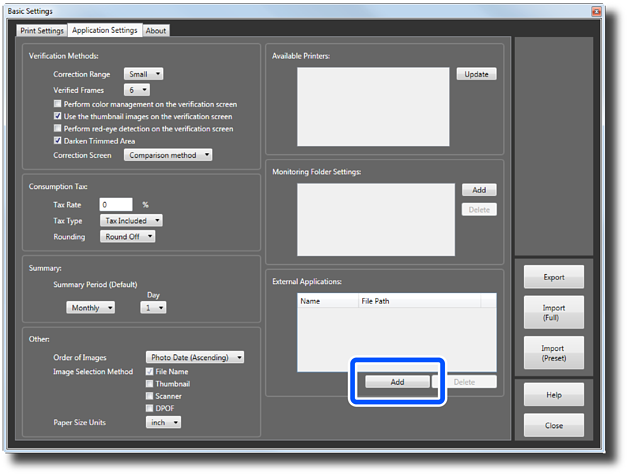
Task: Enable red-eye detection on verification screen
Action: (x=57, y=129)
